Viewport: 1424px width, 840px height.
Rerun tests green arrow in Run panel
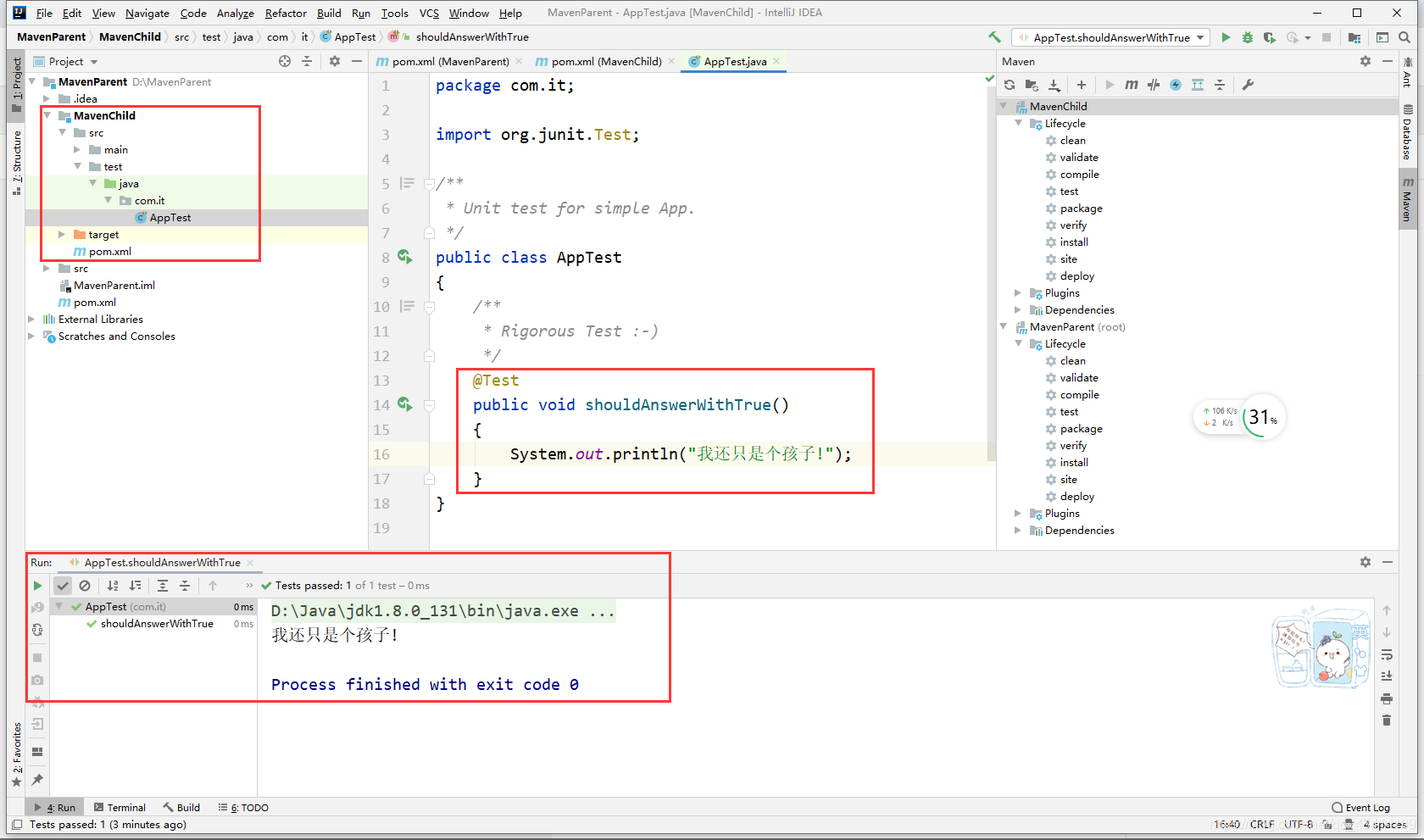pyautogui.click(x=37, y=586)
